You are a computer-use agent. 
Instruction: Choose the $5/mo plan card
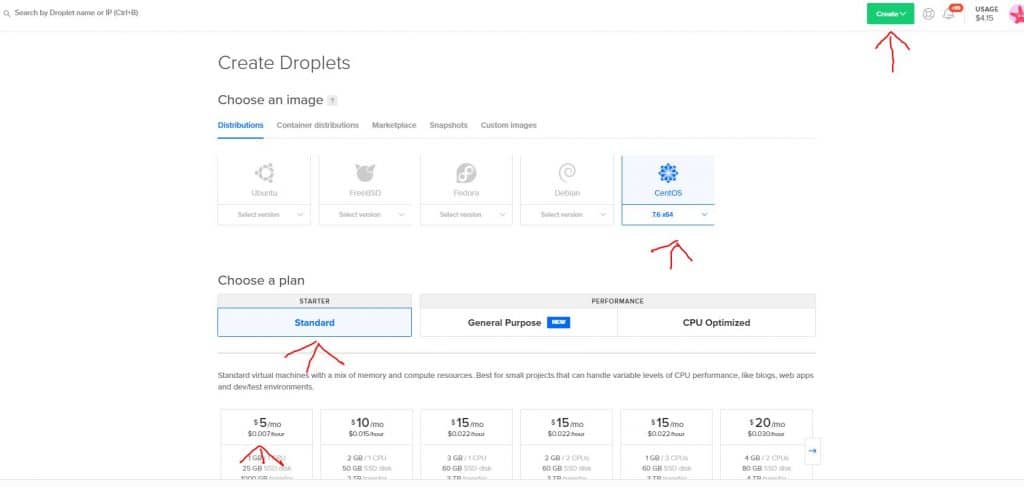[266, 445]
